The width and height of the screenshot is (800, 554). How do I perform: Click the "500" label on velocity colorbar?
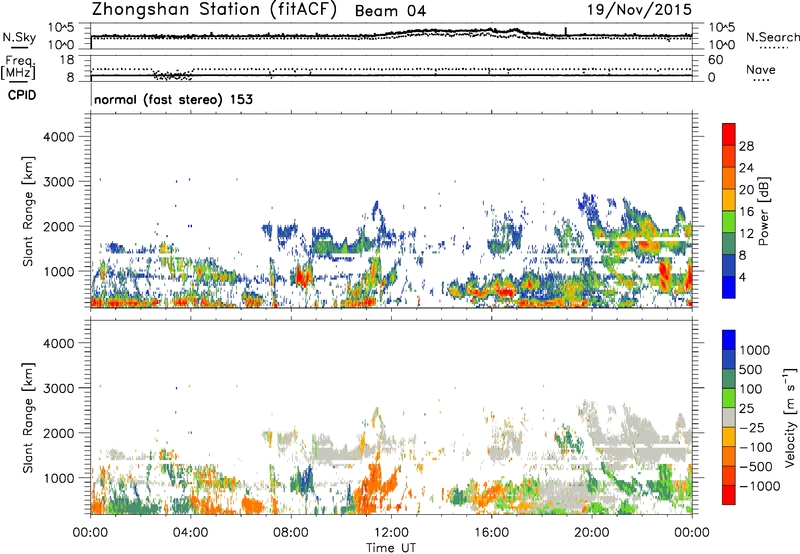(x=751, y=369)
